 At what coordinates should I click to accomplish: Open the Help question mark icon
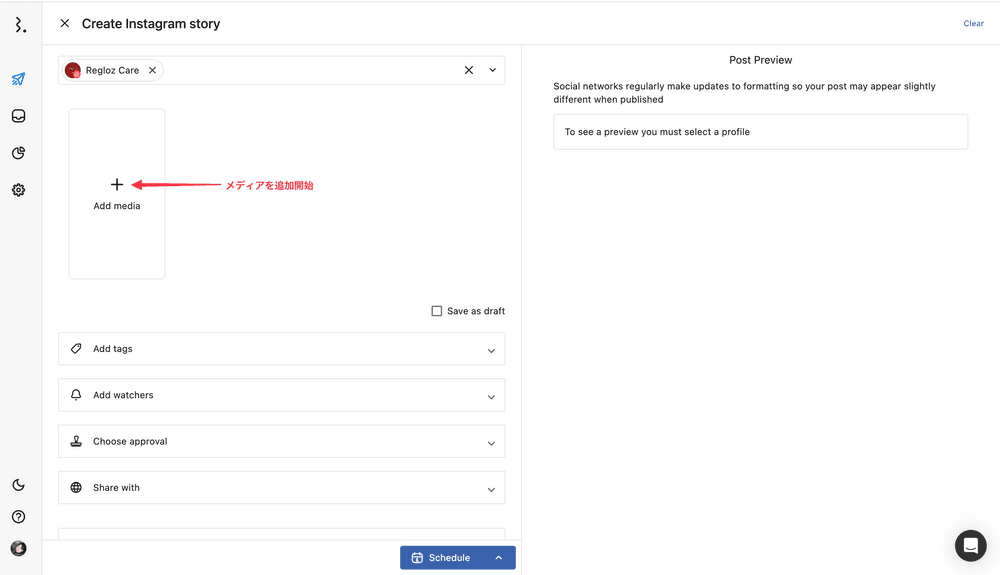click(x=18, y=517)
